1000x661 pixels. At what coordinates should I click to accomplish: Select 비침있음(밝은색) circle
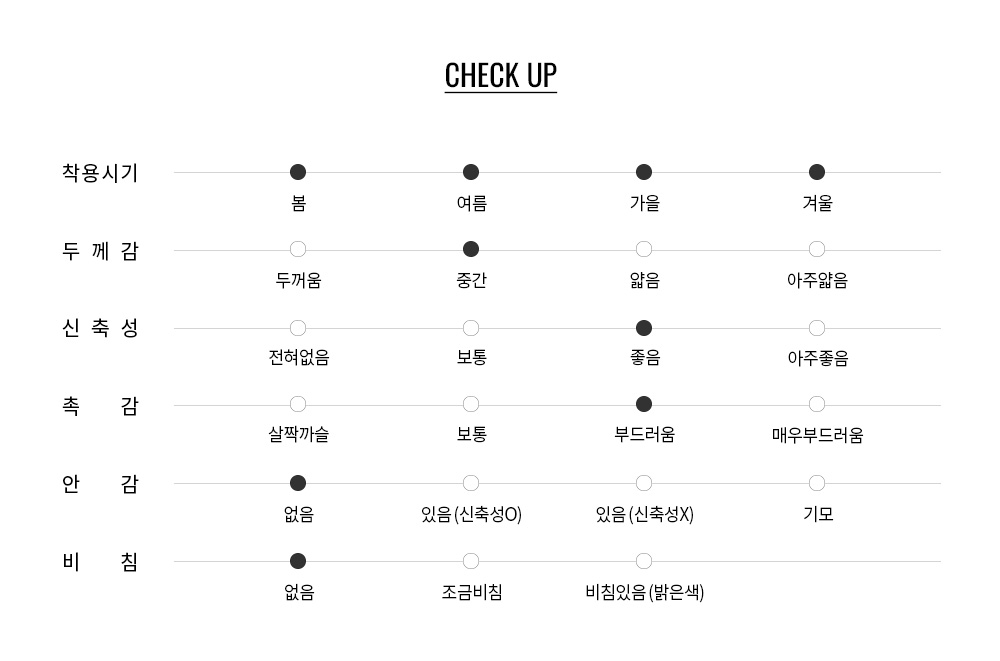tap(644, 561)
